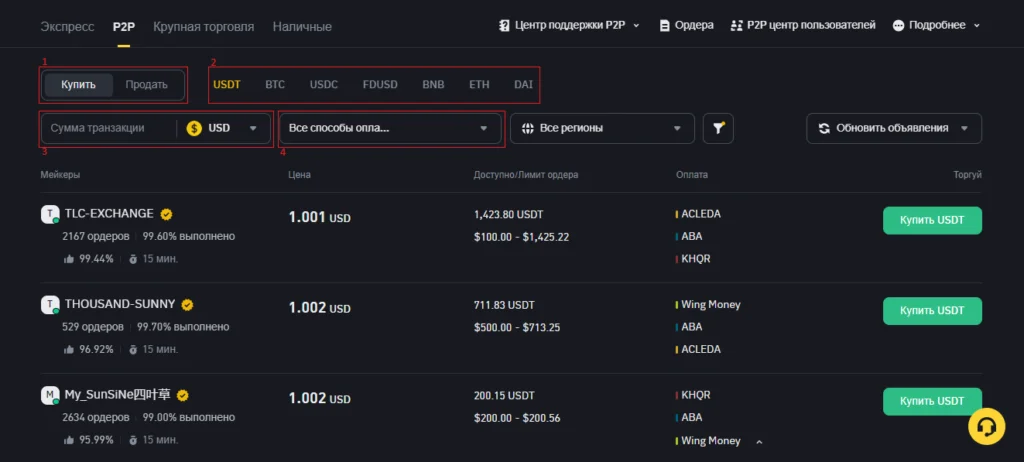Collapse My_SunSiNe payment methods chevron
Screen dimensions: 1024x462
tap(759, 442)
